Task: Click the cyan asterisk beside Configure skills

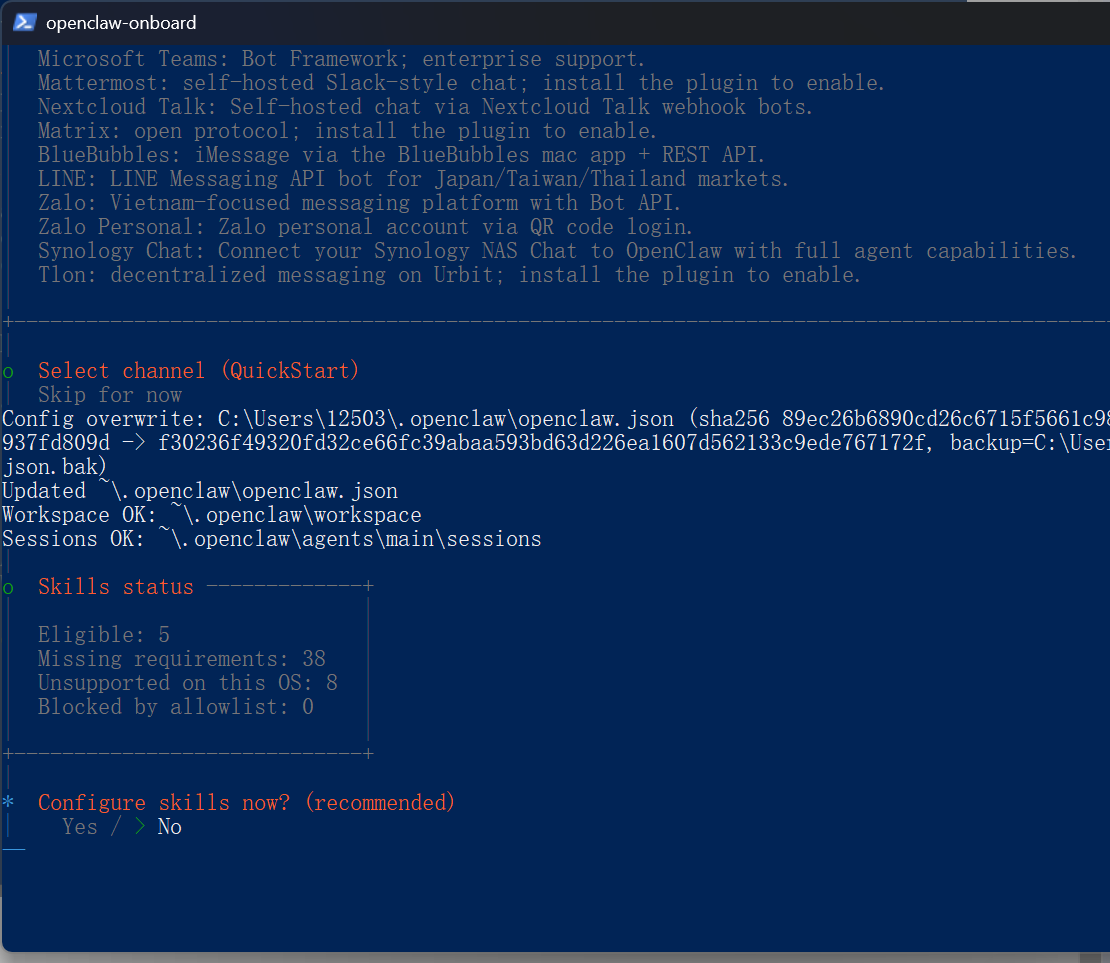Action: tap(8, 803)
